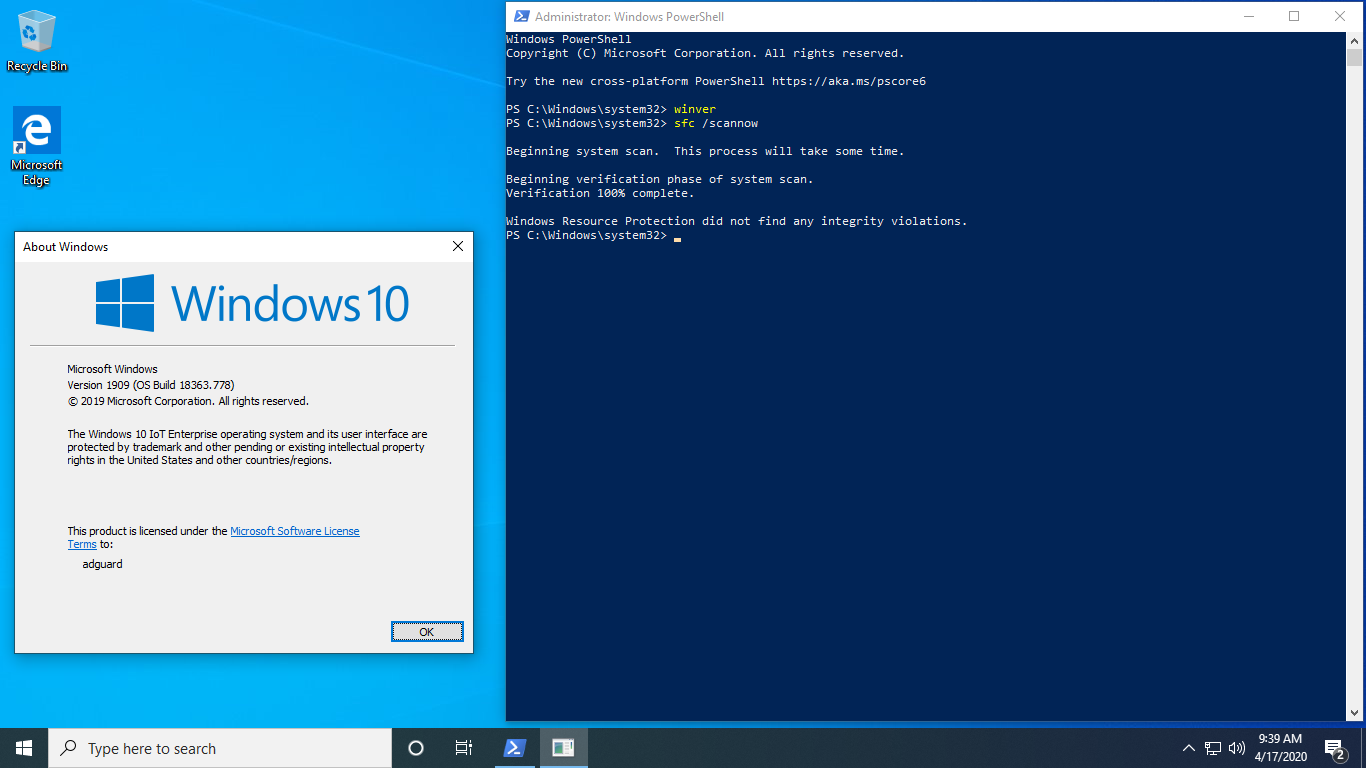Click the Windows 10 logo in About dialog
The width and height of the screenshot is (1366, 768).
[x=253, y=302]
